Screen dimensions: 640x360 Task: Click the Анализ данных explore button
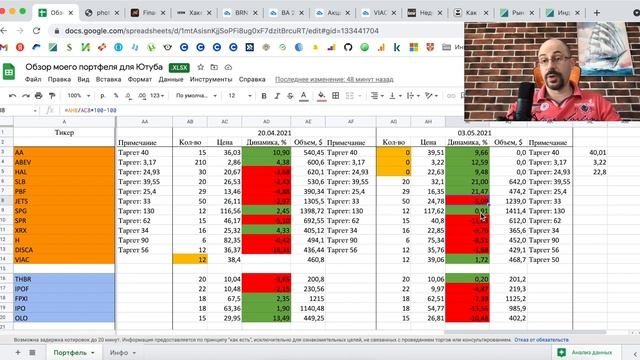tap(587, 352)
